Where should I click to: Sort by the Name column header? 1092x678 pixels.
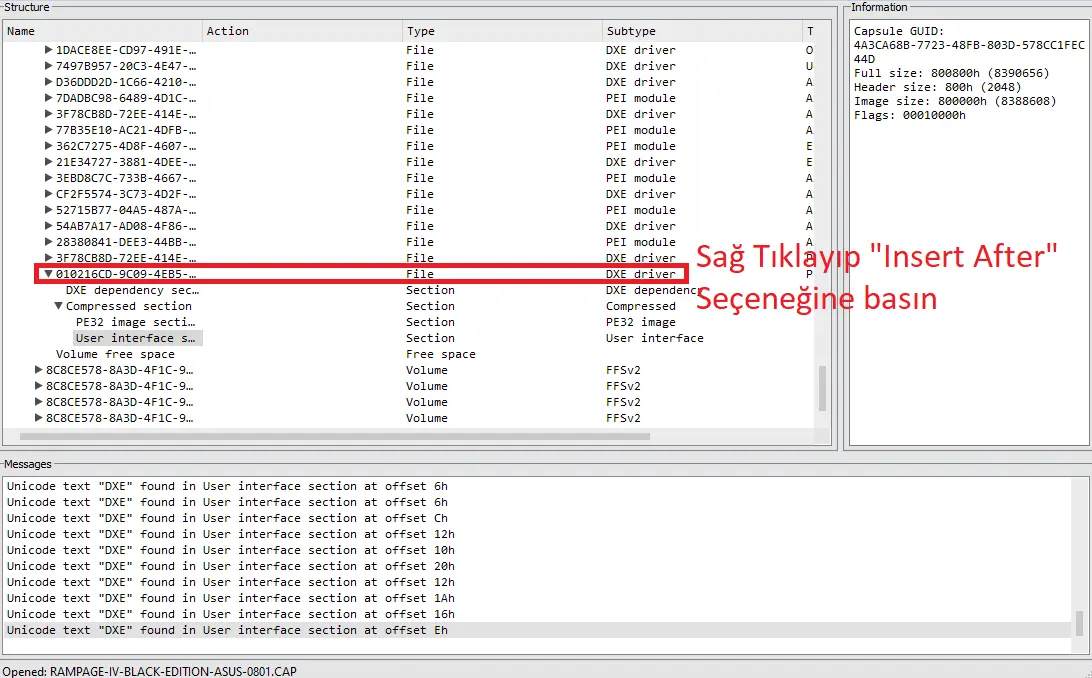coord(103,31)
